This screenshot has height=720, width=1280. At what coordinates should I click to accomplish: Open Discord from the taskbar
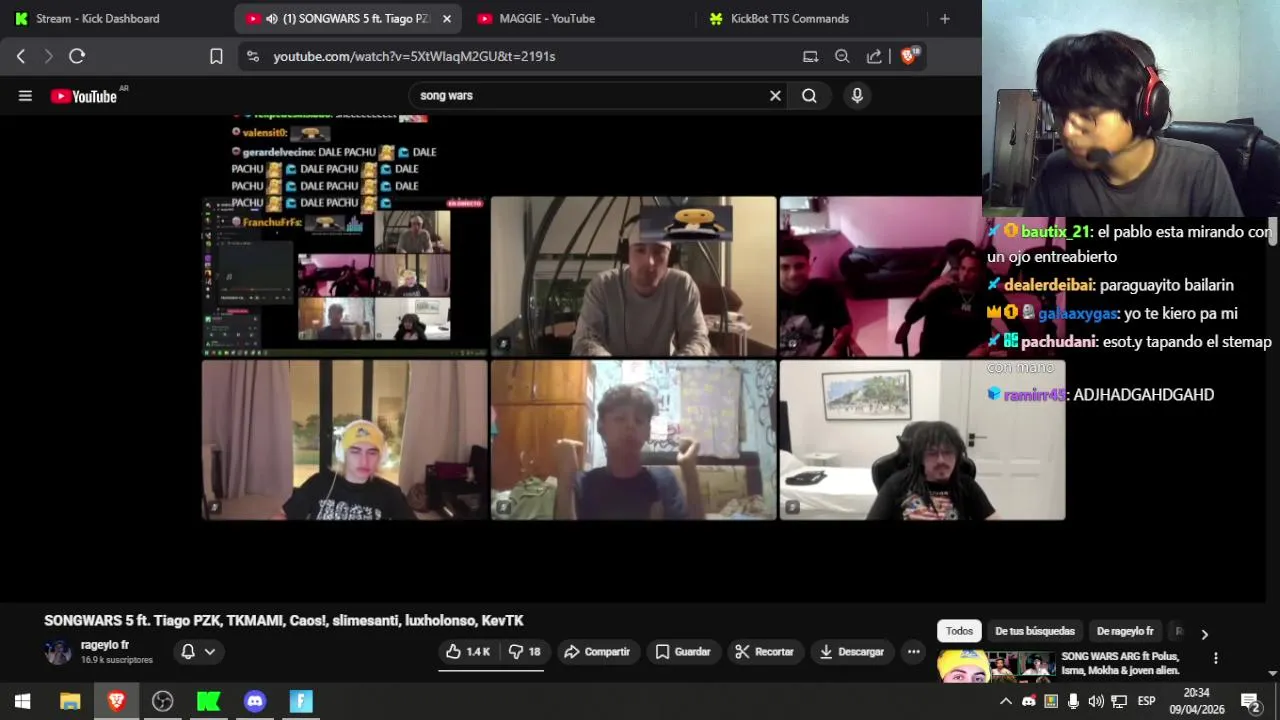tap(255, 701)
